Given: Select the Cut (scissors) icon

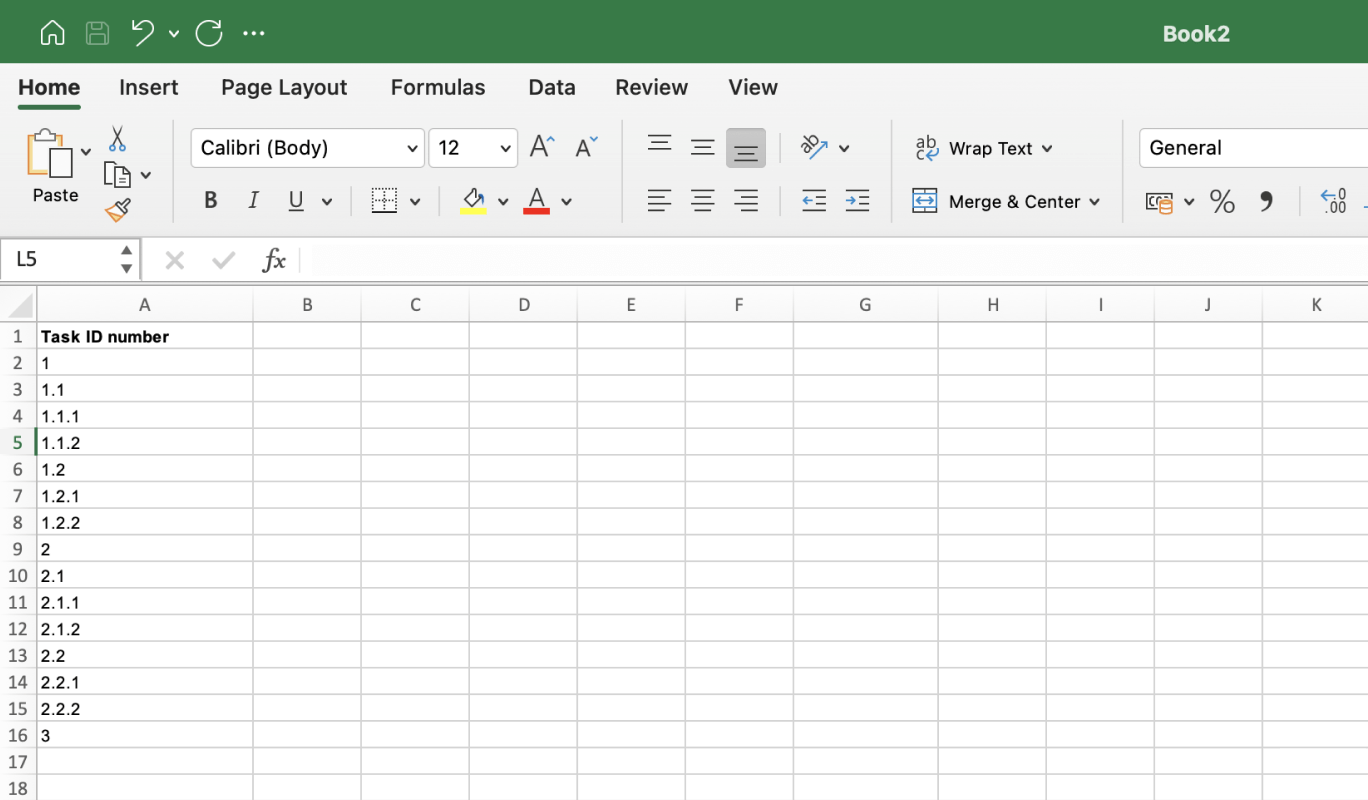Looking at the screenshot, I should 116,139.
